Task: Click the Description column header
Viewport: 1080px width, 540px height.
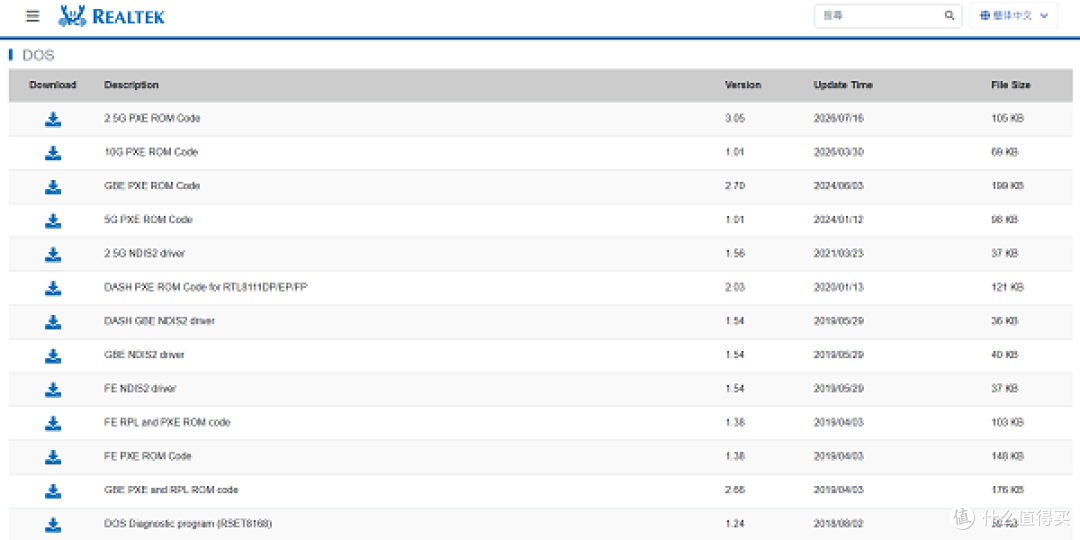Action: click(x=132, y=85)
